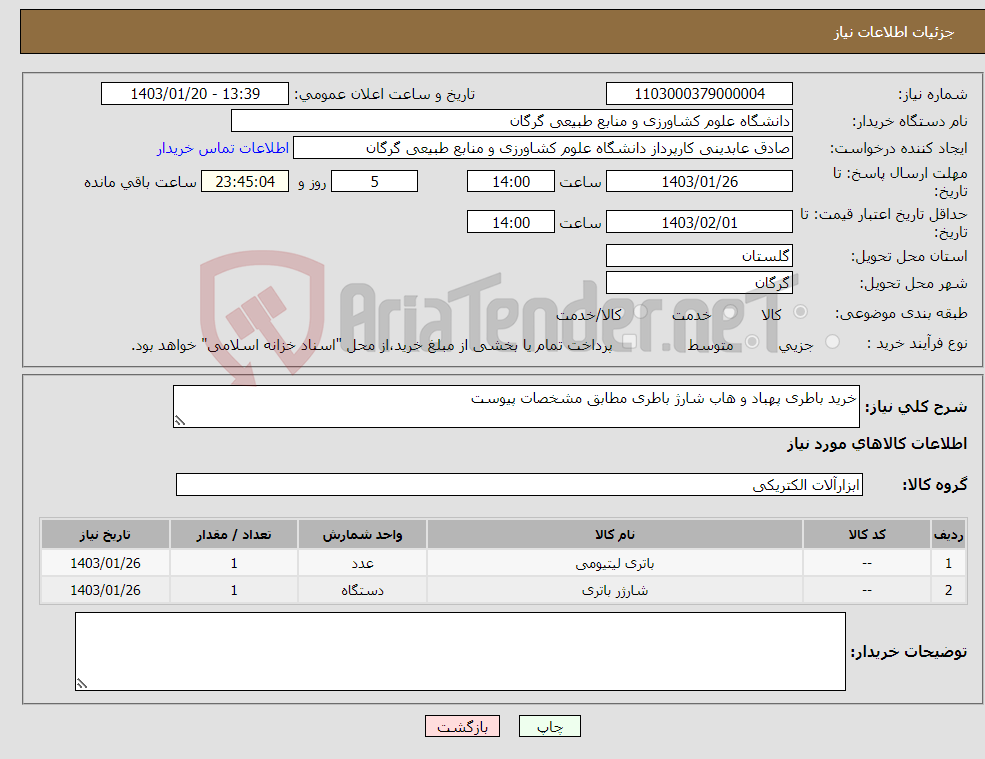Image resolution: width=985 pixels, height=759 pixels.
Task: Click the توضیحات خریدار textarea
Action: pos(460,652)
